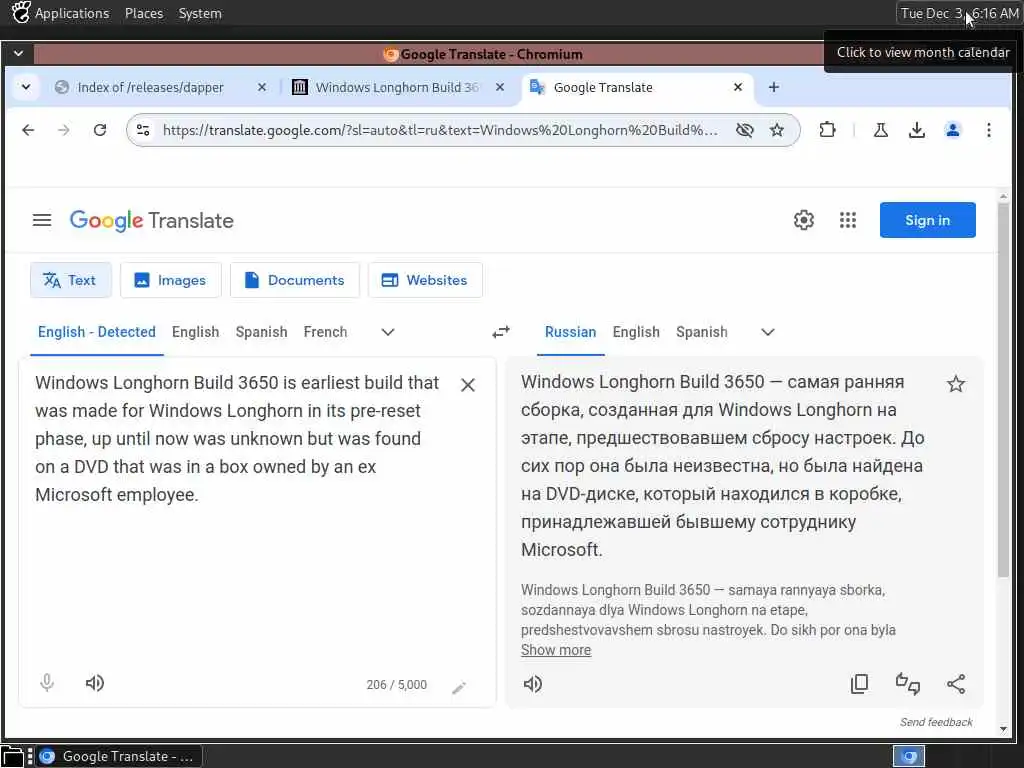
Task: Click the show desktop icon in bottom panel
Action: click(x=12, y=756)
